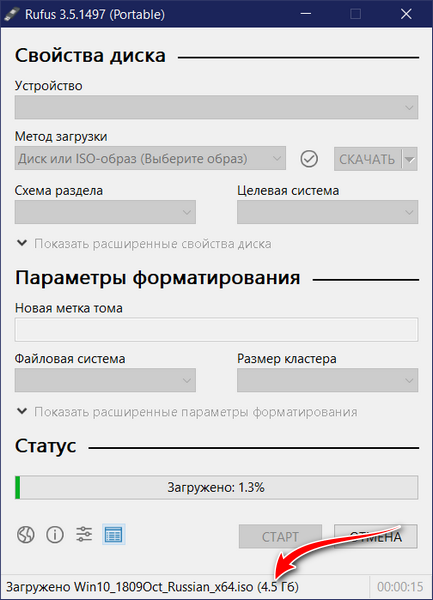Screen dimensions: 433x600
Task: Click the Загружено progress bar
Action: [216, 487]
